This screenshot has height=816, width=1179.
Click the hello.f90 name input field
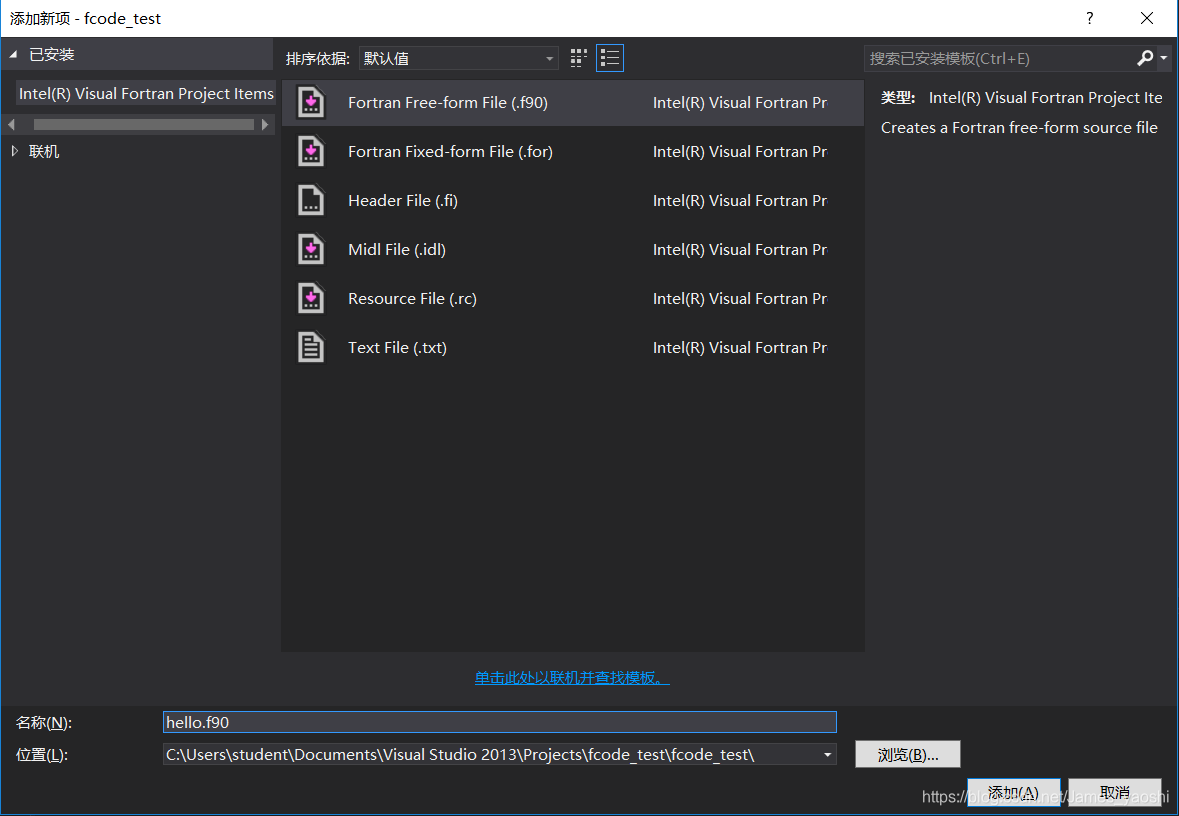(499, 722)
